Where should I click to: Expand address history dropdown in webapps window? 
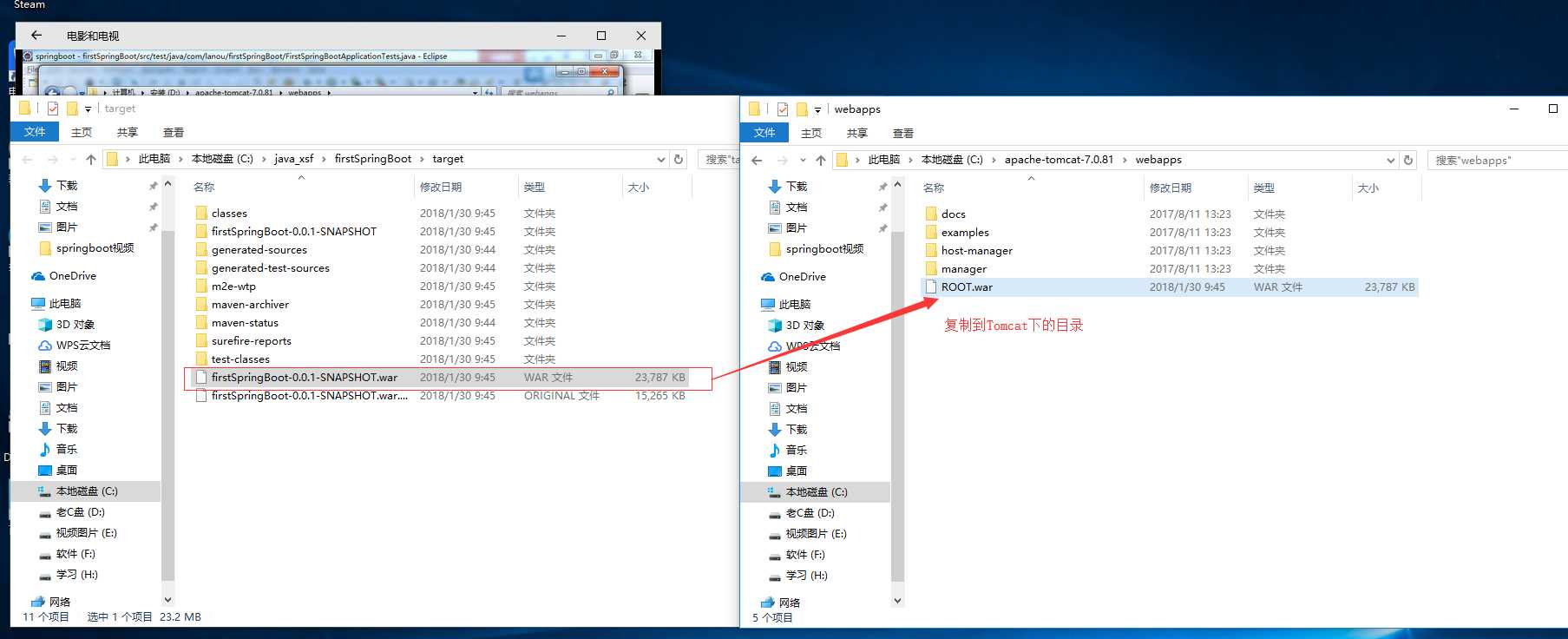[1391, 160]
